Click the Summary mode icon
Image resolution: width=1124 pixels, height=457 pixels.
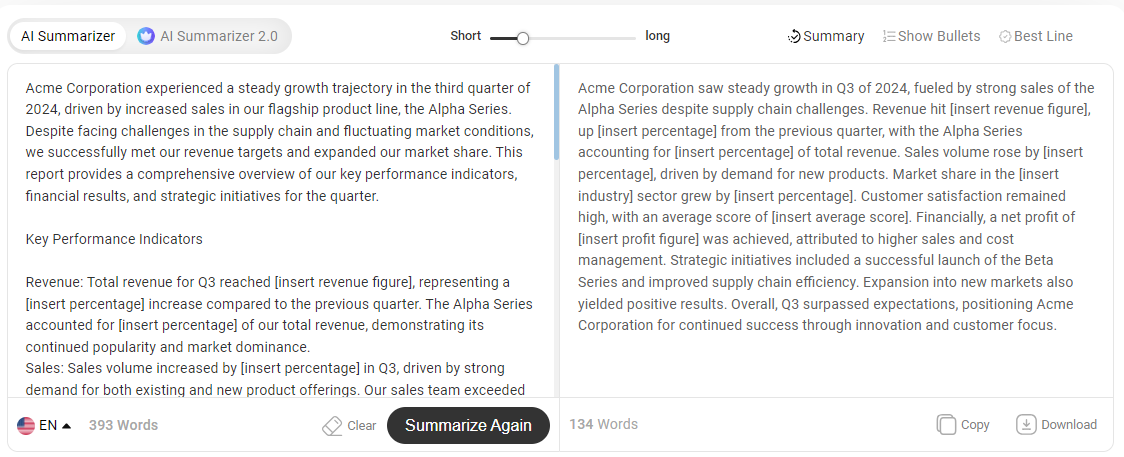pyautogui.click(x=794, y=37)
